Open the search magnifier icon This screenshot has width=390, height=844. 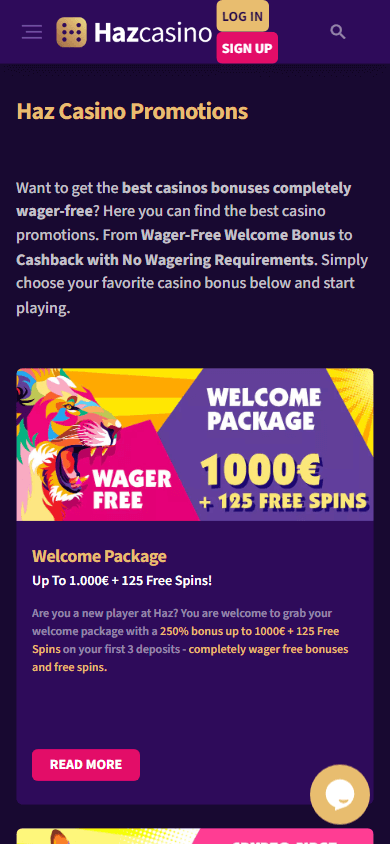tap(338, 32)
